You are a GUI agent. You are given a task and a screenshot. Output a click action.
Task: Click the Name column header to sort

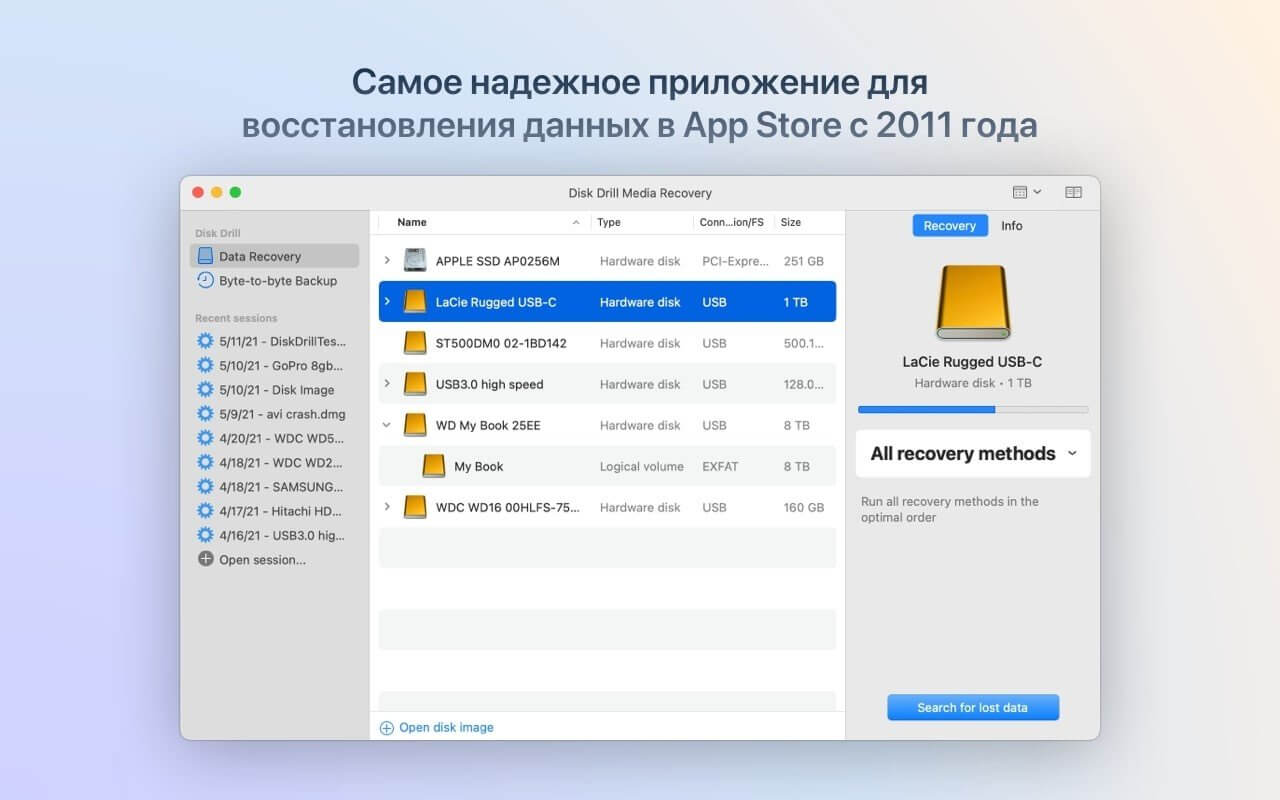(410, 222)
